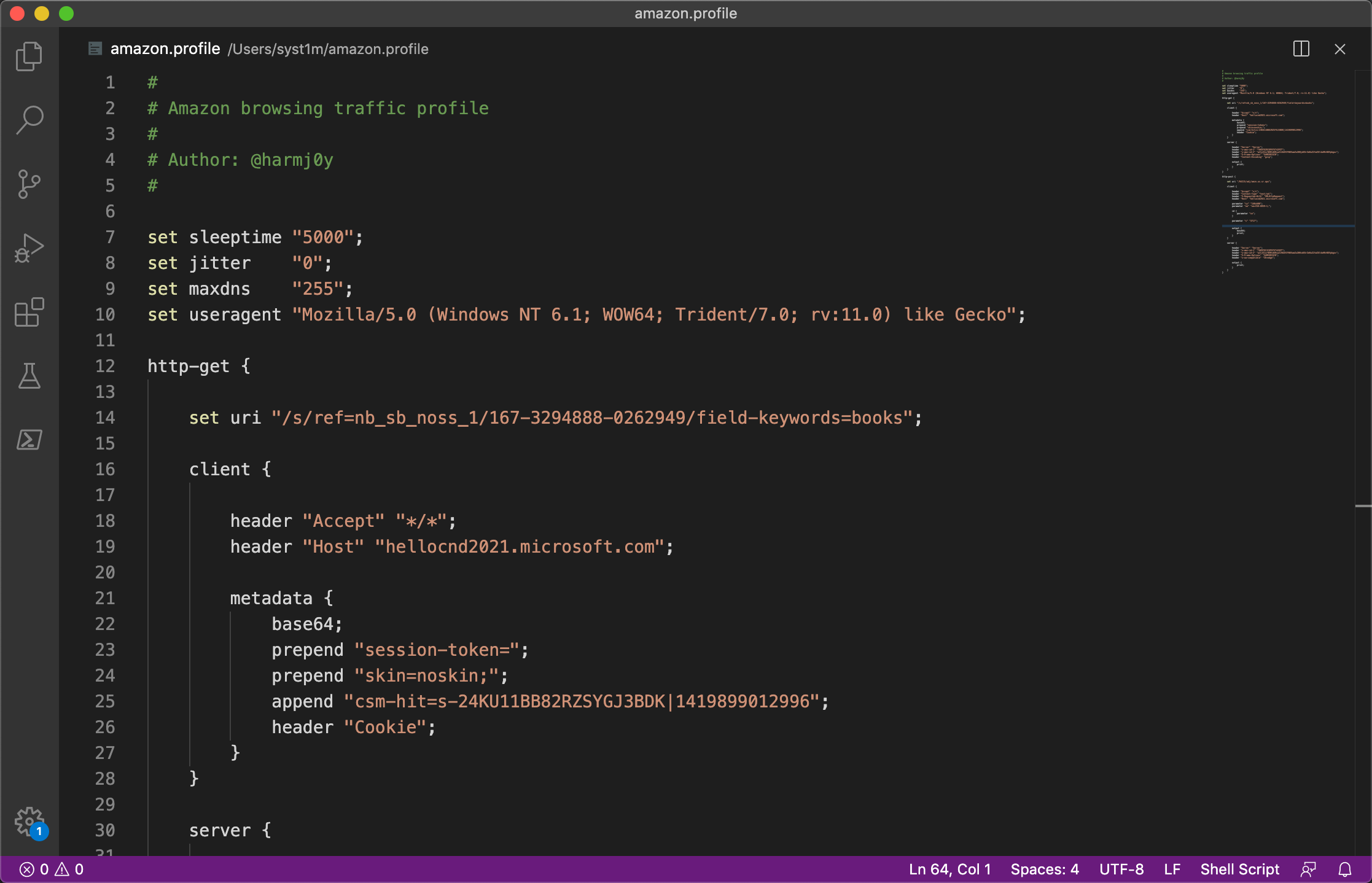The width and height of the screenshot is (1372, 883).
Task: Click the yellow minimize window button
Action: 42,14
